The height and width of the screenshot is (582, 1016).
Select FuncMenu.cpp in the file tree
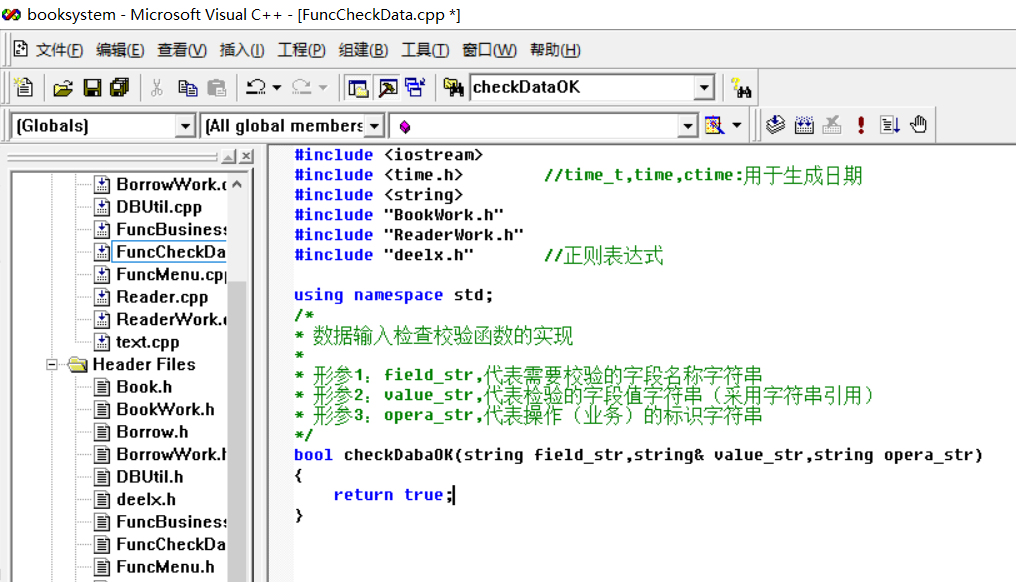pos(171,275)
